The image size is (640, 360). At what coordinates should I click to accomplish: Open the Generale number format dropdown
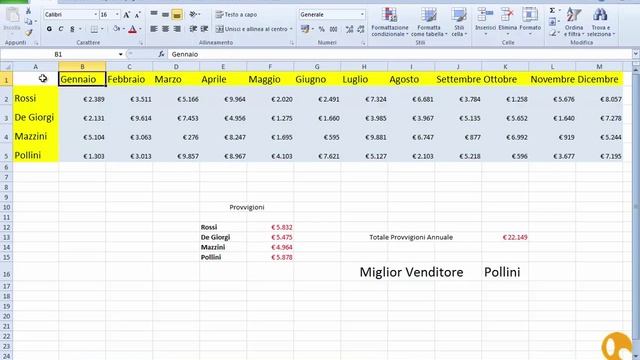(x=362, y=15)
